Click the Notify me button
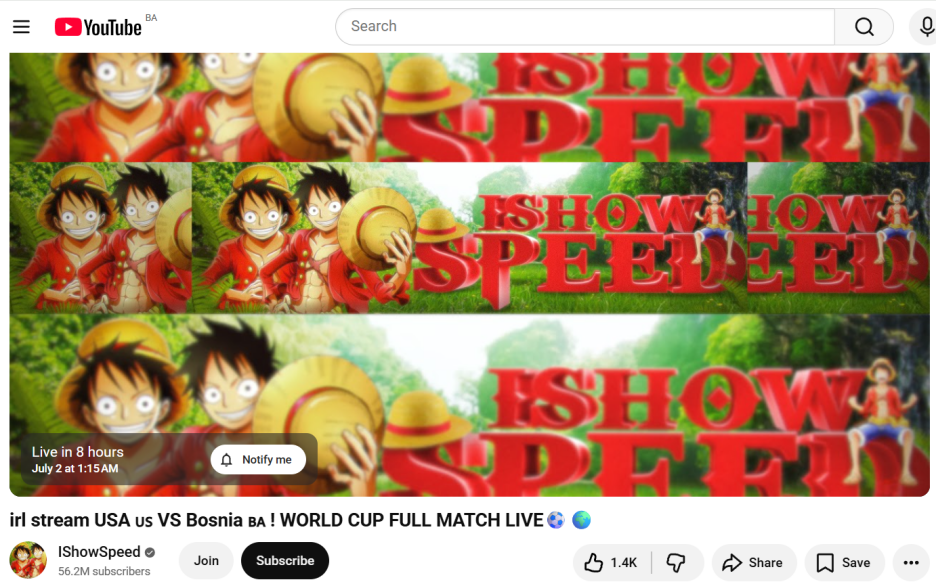Viewport: 936px width, 584px height. (x=258, y=460)
